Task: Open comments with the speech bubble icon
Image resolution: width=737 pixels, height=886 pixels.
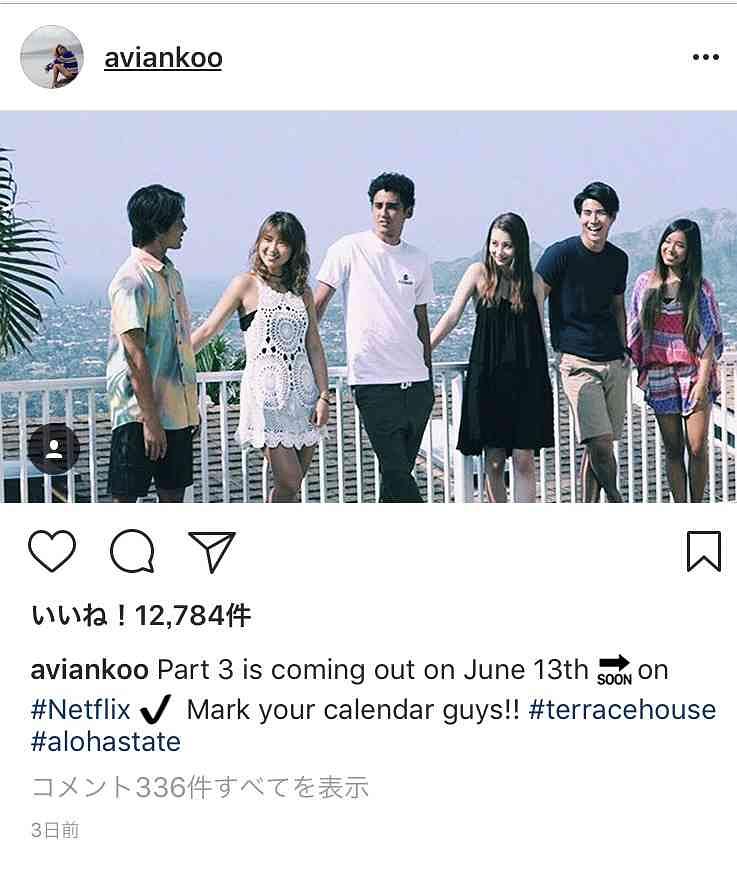Action: tap(132, 551)
